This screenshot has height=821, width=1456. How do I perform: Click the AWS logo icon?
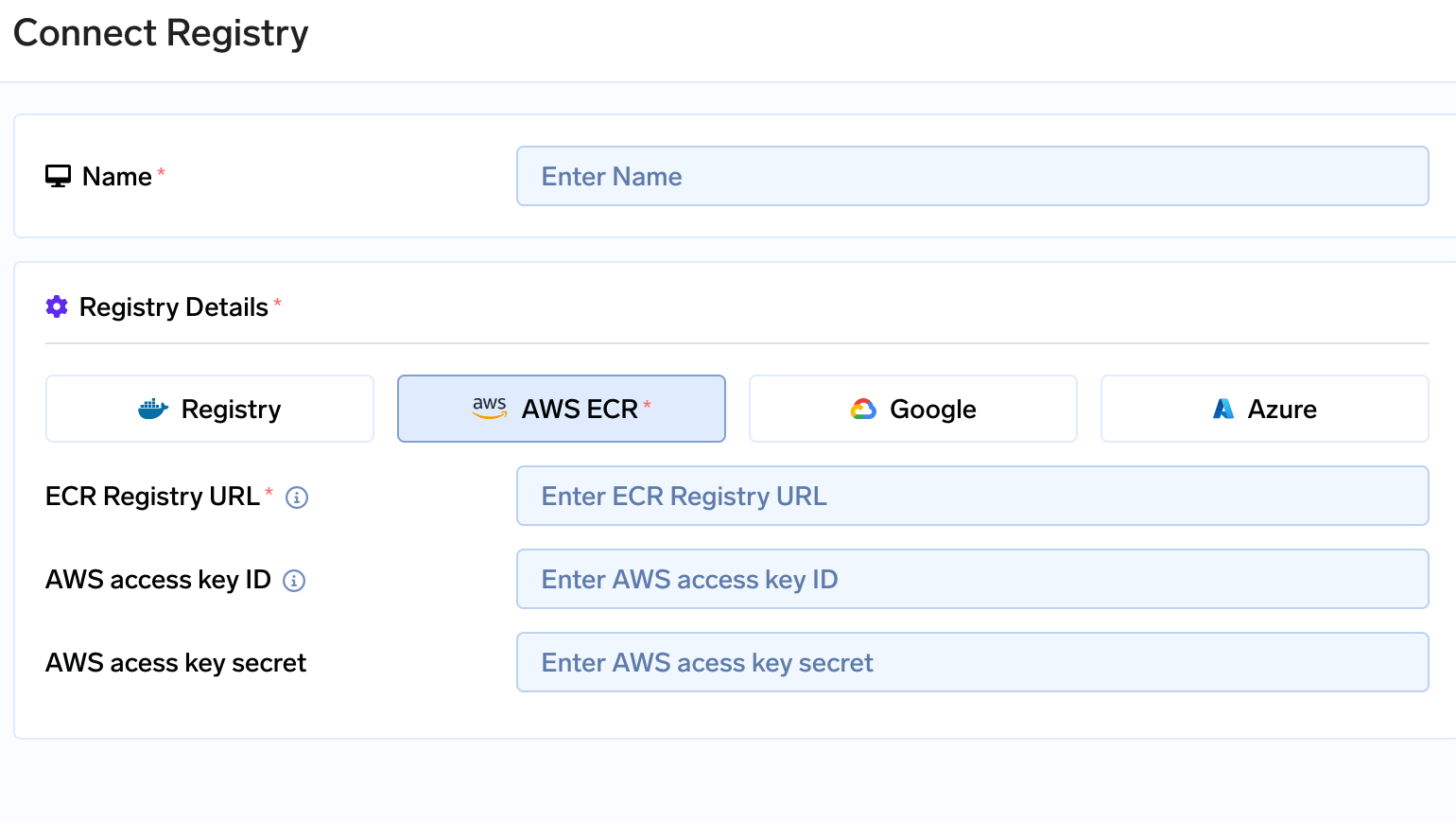490,408
